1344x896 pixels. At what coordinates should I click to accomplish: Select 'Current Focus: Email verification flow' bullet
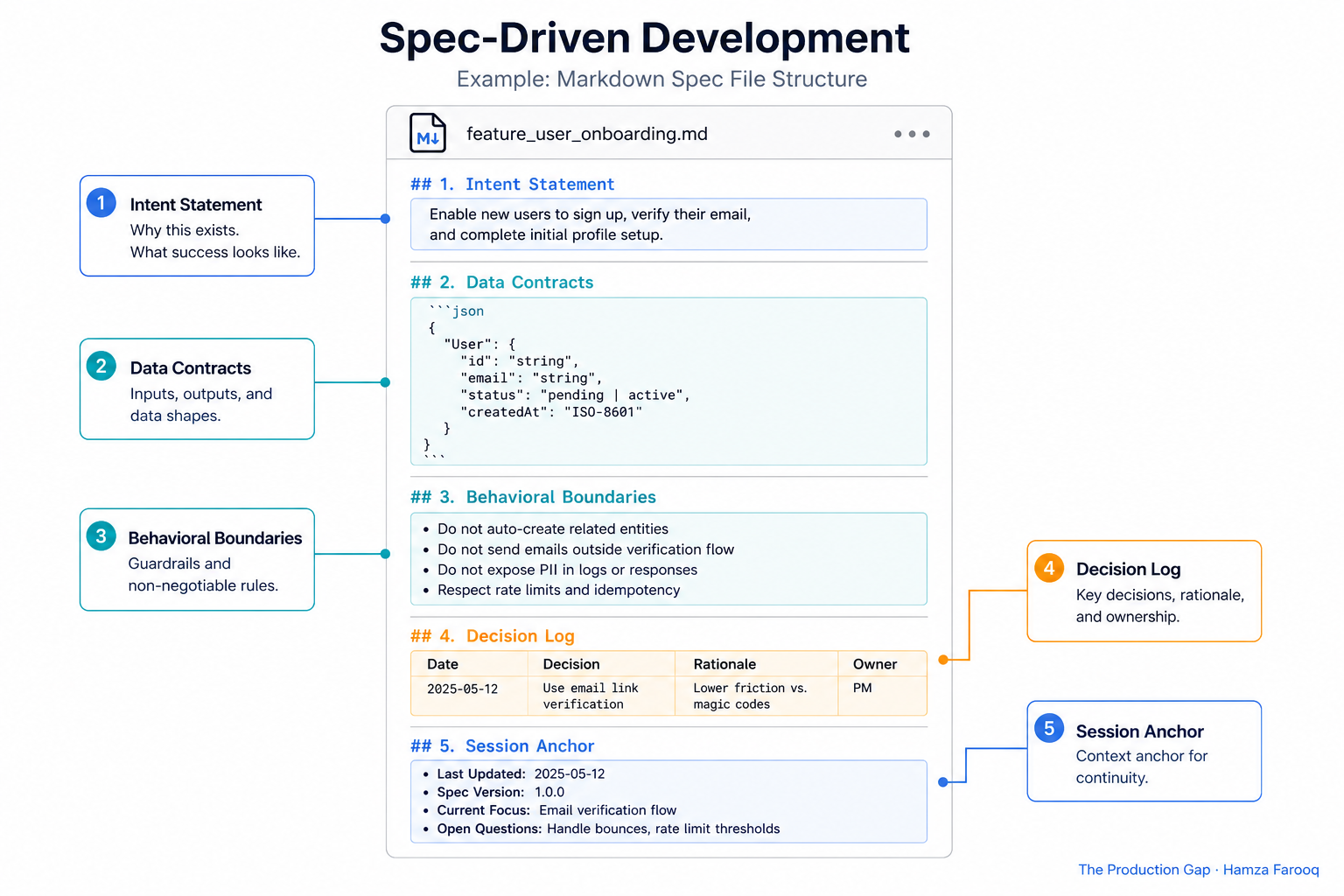click(549, 810)
